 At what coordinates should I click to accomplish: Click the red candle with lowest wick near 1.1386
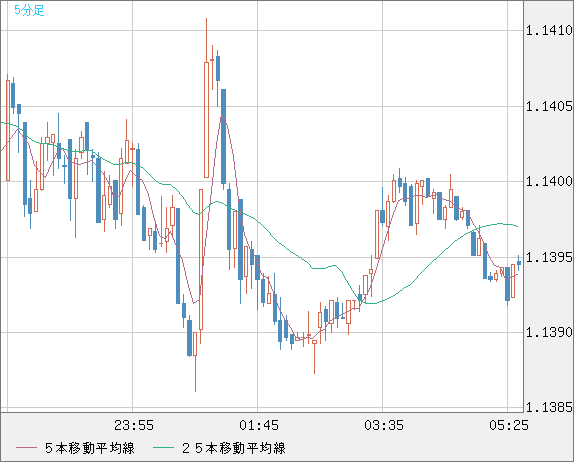(195, 344)
